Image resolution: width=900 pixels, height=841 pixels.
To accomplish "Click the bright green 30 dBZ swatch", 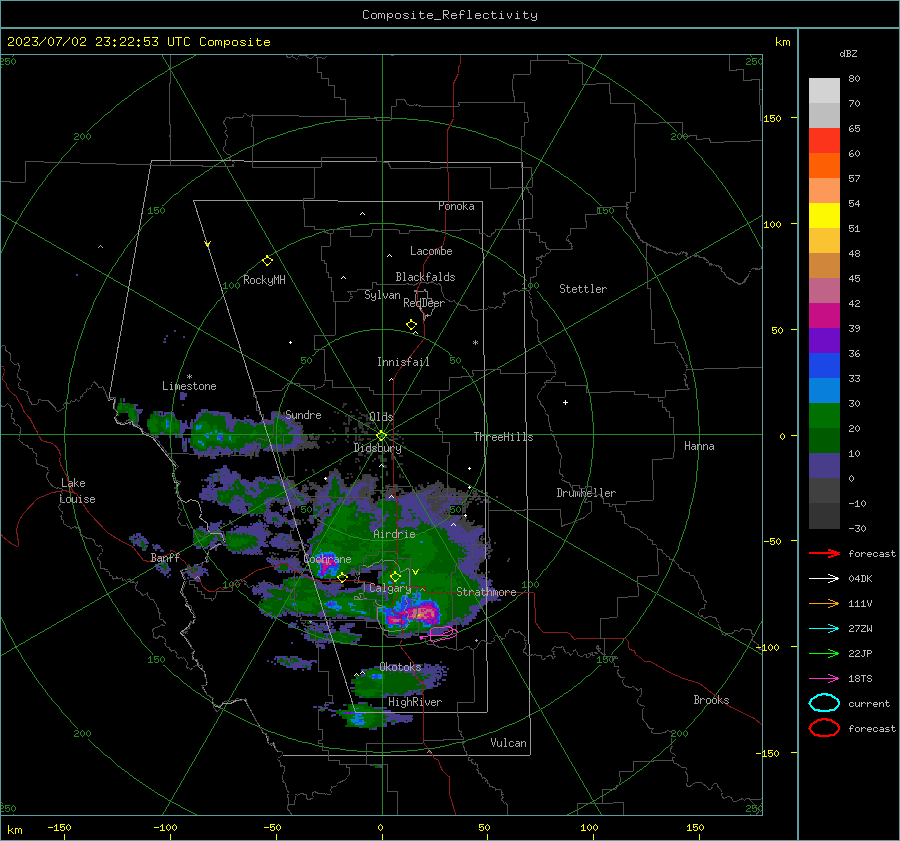I will click(824, 416).
